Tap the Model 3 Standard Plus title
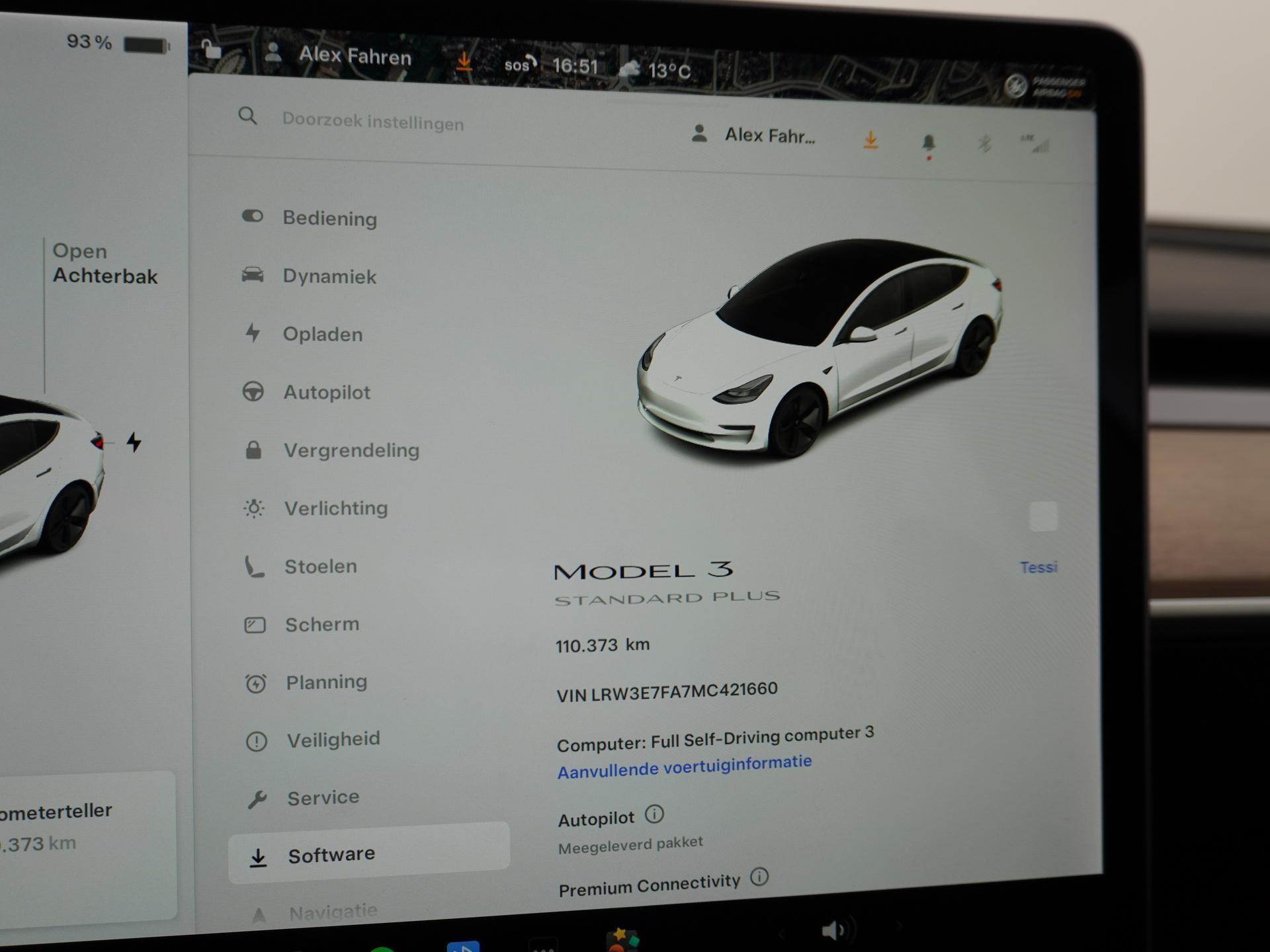Image resolution: width=1270 pixels, height=952 pixels. pos(667,583)
